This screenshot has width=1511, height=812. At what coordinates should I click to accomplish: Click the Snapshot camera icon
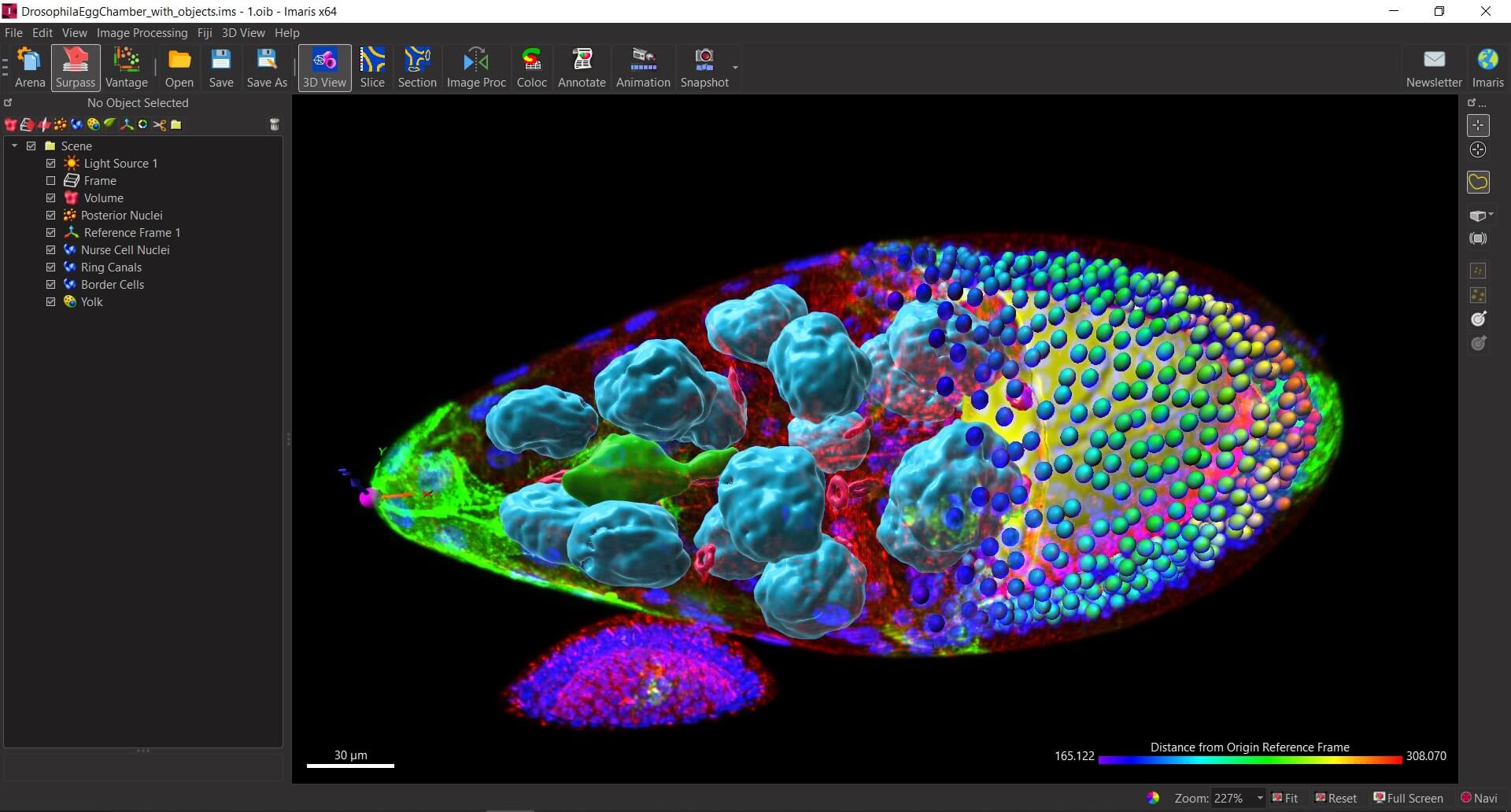(x=704, y=60)
